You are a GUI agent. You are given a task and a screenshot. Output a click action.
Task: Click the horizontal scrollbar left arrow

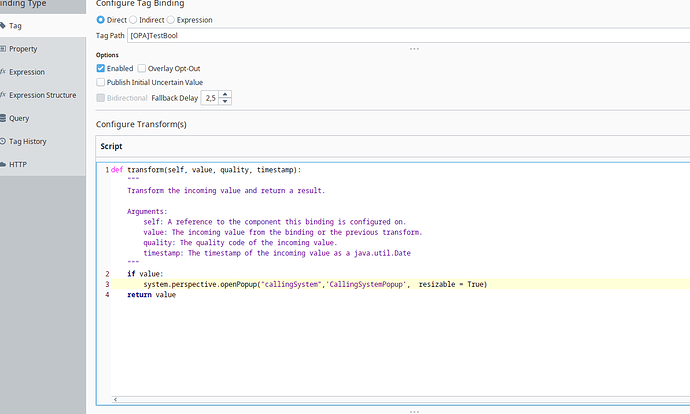click(115, 399)
